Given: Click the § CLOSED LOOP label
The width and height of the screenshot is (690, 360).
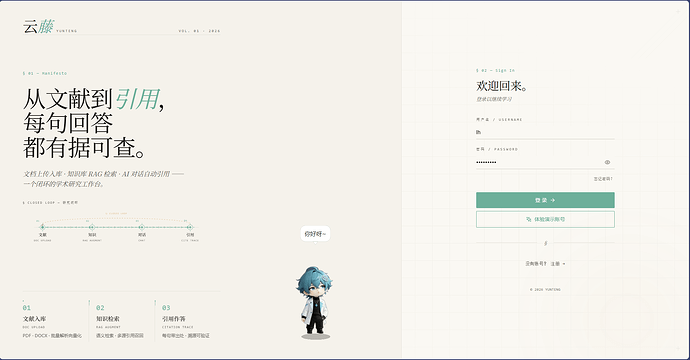Looking at the screenshot, I should coord(50,202).
